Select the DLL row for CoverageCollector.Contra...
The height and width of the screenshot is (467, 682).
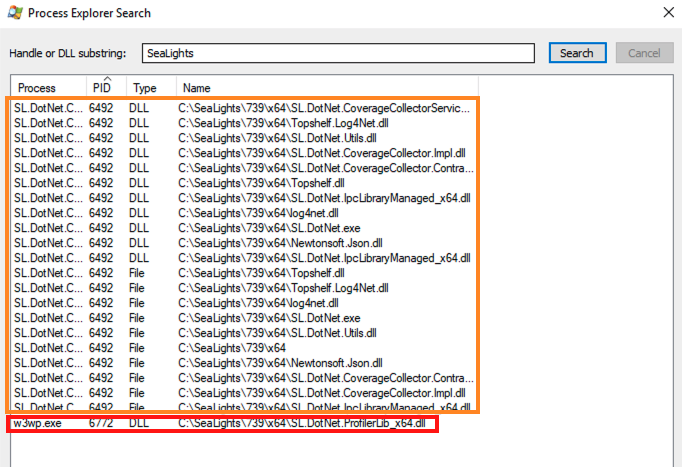click(244, 168)
